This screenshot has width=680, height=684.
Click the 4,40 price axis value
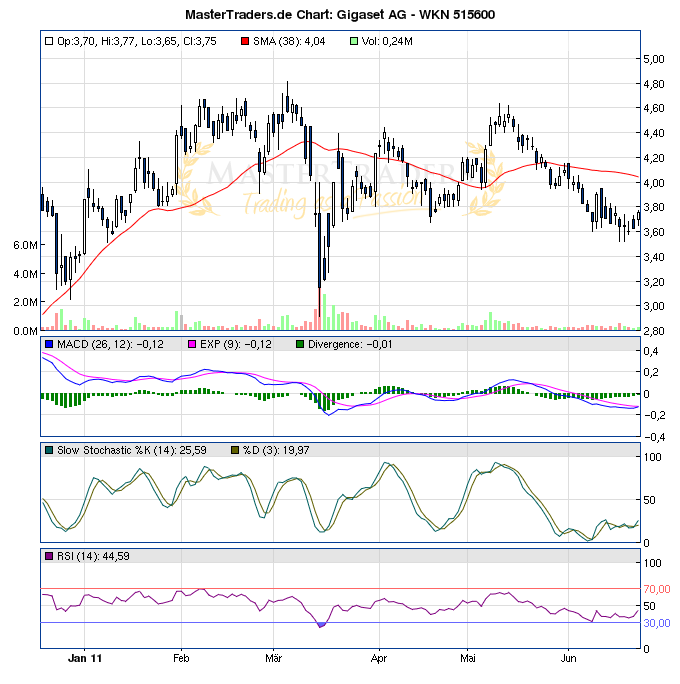click(x=654, y=133)
